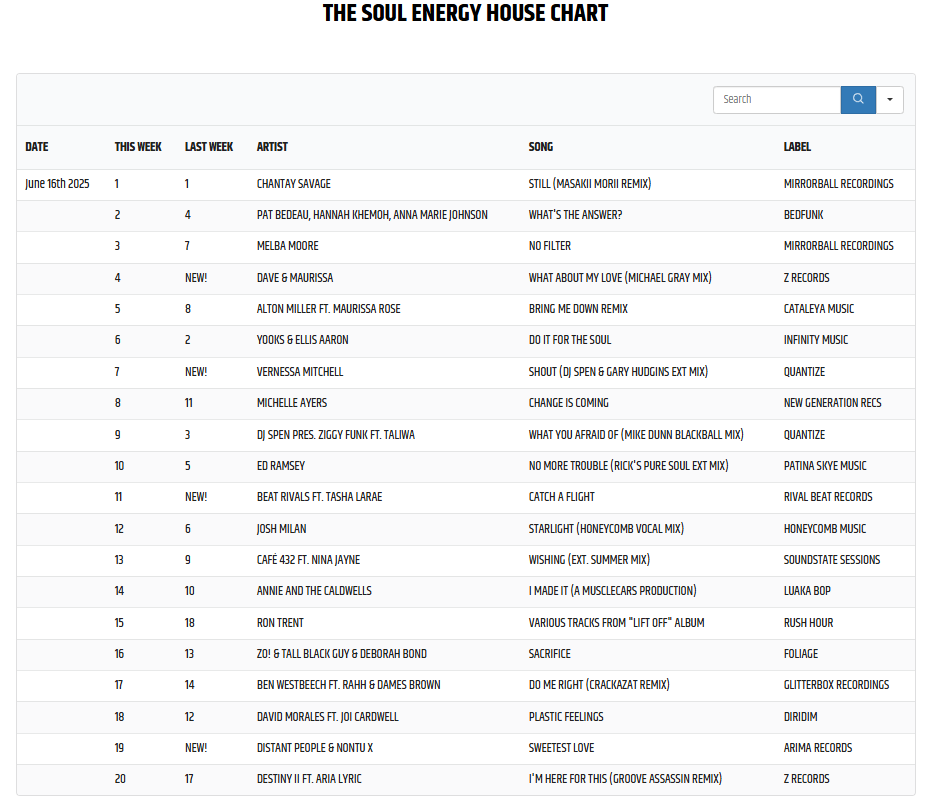The image size is (927, 810).
Task: Open the search options dropdown caret
Action: 889,99
